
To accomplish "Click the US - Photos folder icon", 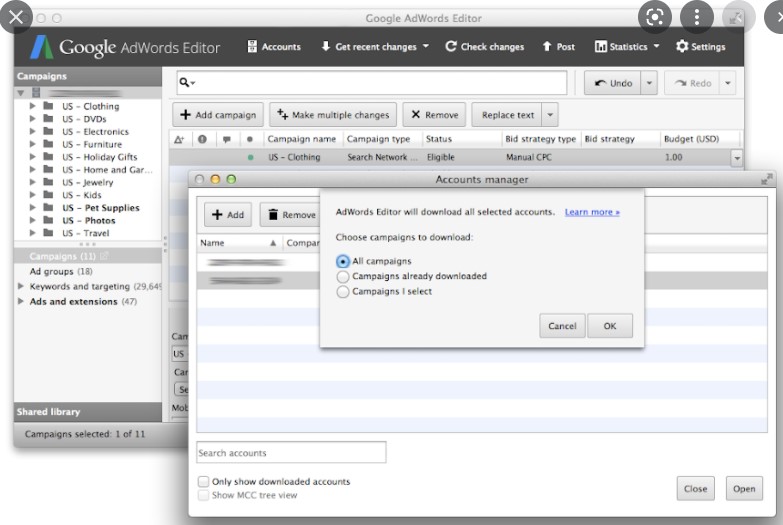I will tap(48, 220).
